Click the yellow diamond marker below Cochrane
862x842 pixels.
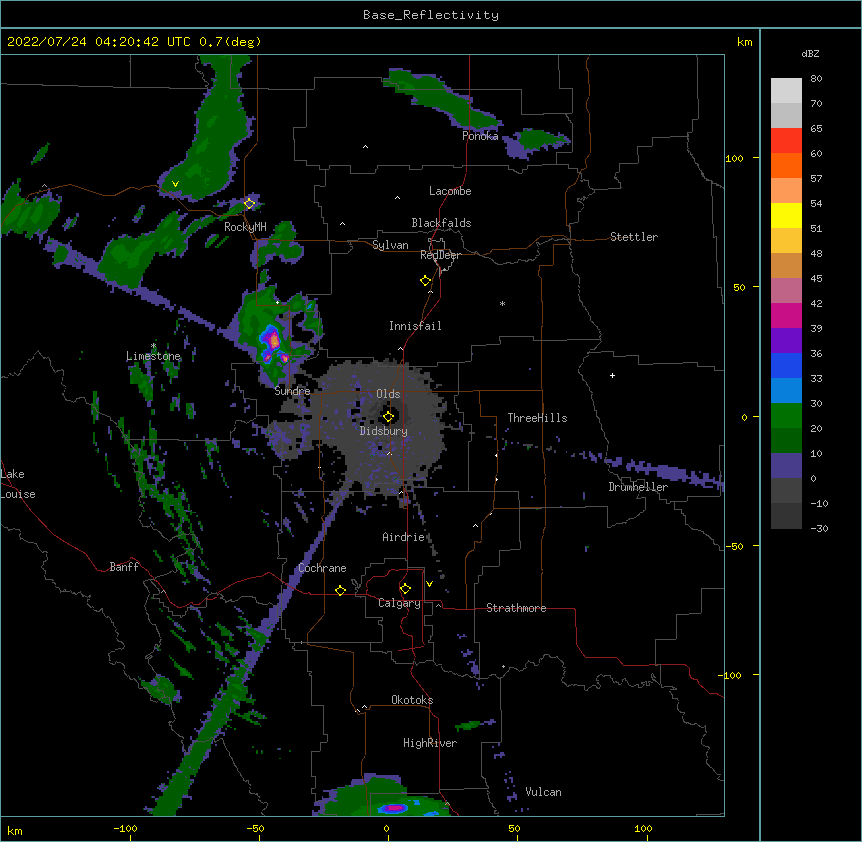click(x=340, y=590)
